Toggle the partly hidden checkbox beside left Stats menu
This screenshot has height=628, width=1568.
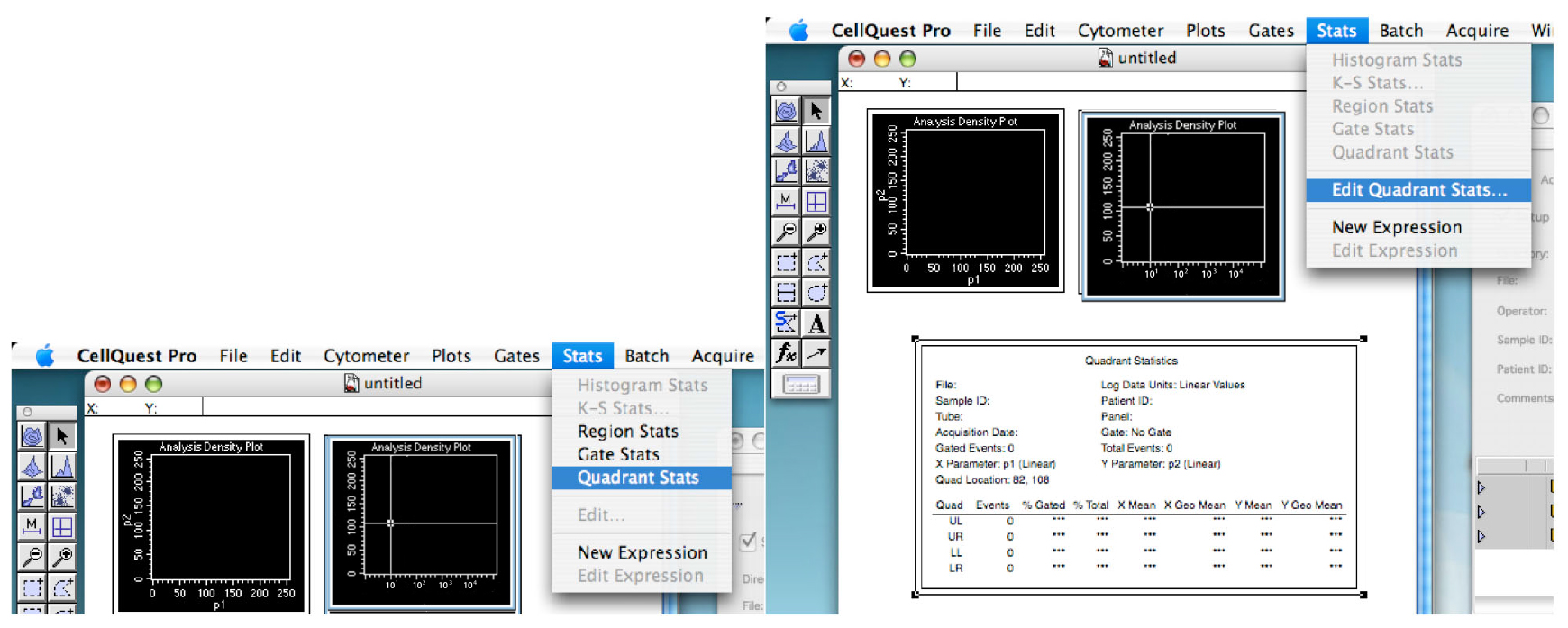tap(748, 542)
